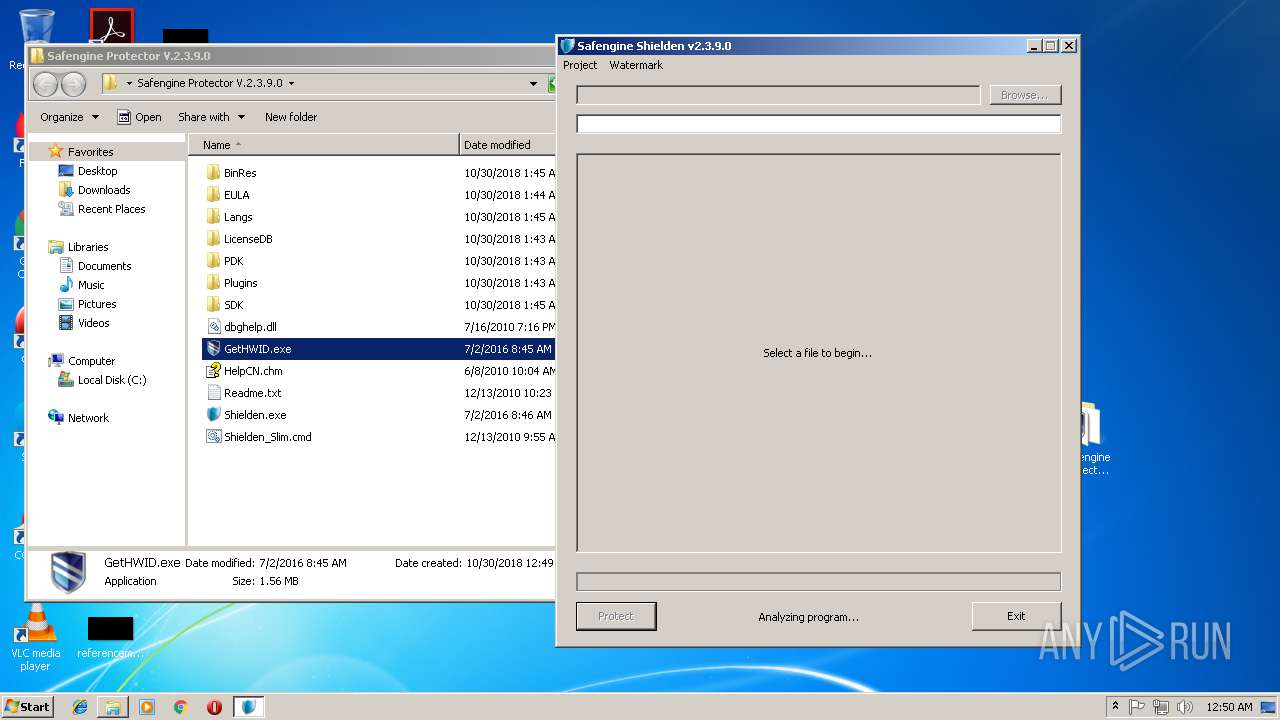1280x720 pixels.
Task: Select the Shielden.exe shield icon
Action: pos(213,414)
